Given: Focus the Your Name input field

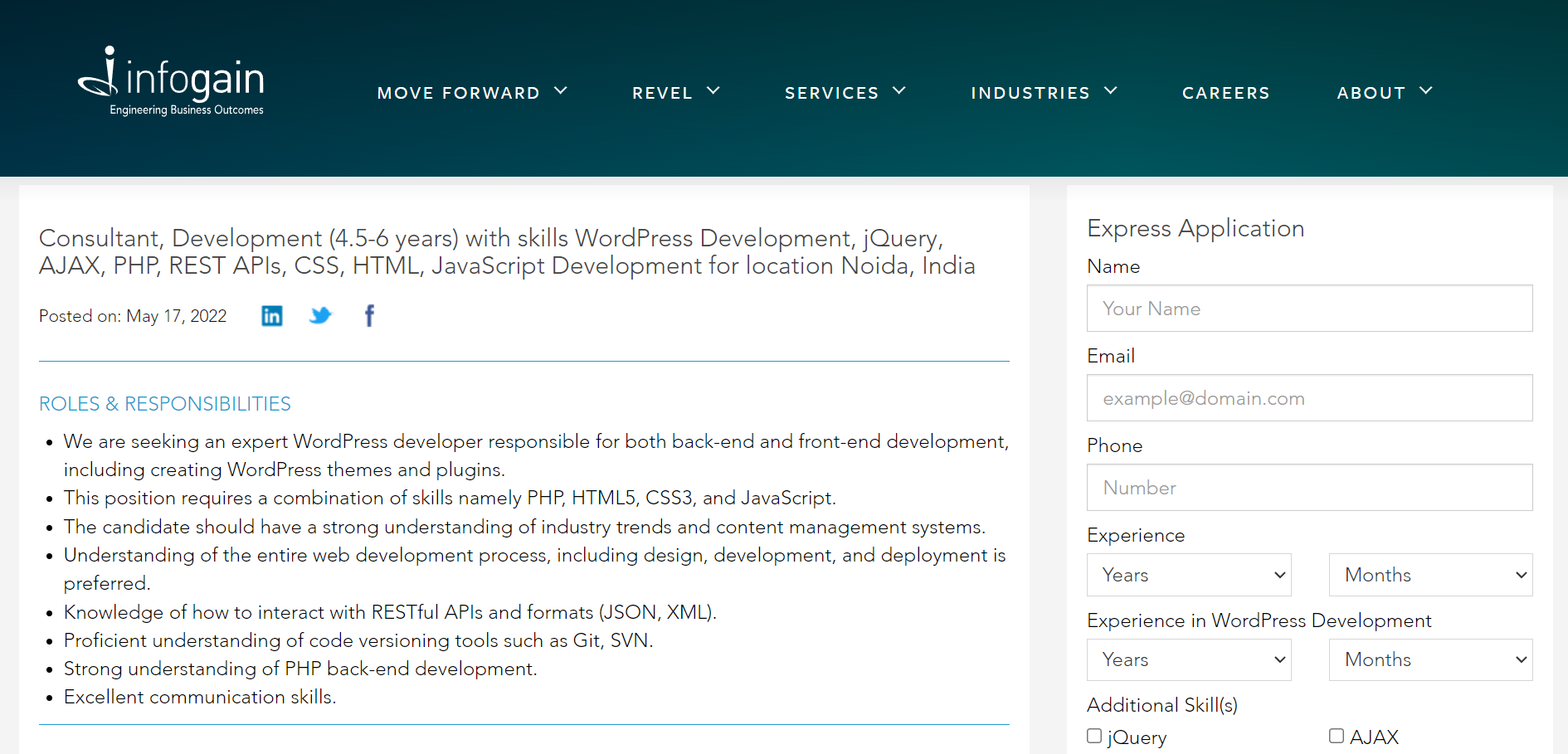Looking at the screenshot, I should click(x=1310, y=309).
